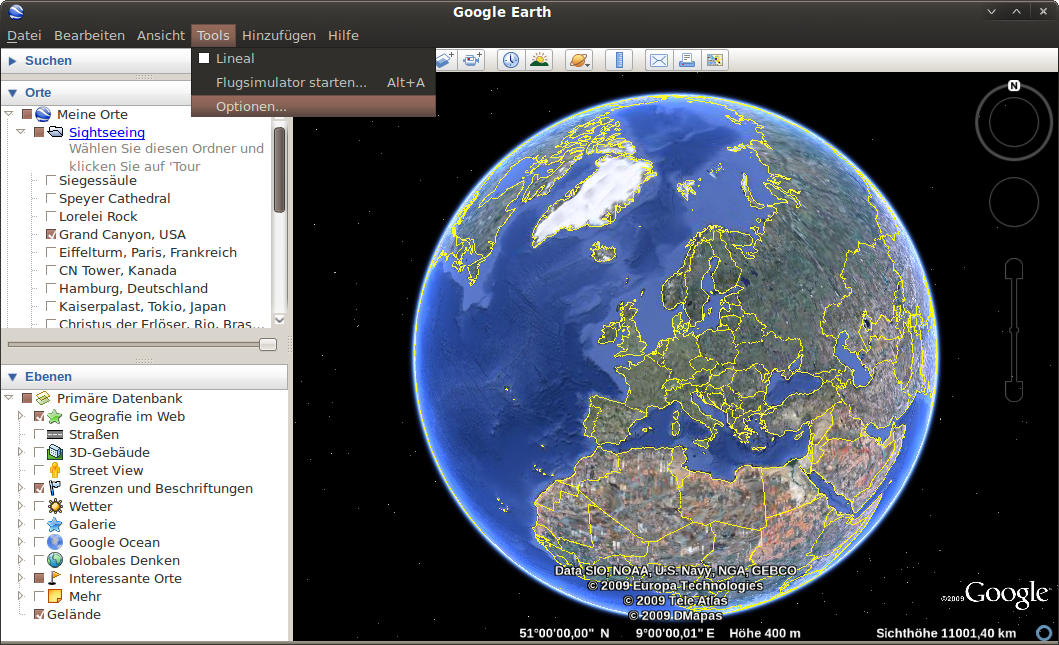The height and width of the screenshot is (645, 1059).
Task: Click the zoom slider's bottom zoom-out end
Action: click(1014, 391)
